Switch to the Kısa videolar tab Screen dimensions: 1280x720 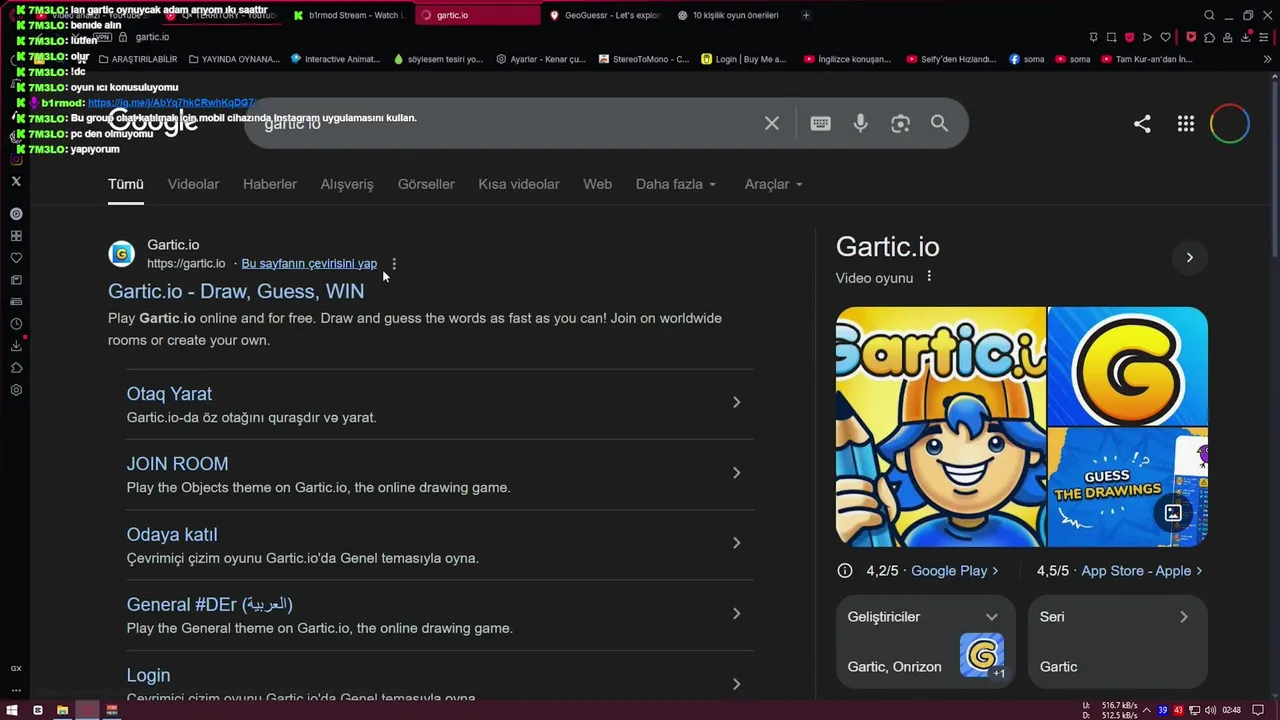519,184
